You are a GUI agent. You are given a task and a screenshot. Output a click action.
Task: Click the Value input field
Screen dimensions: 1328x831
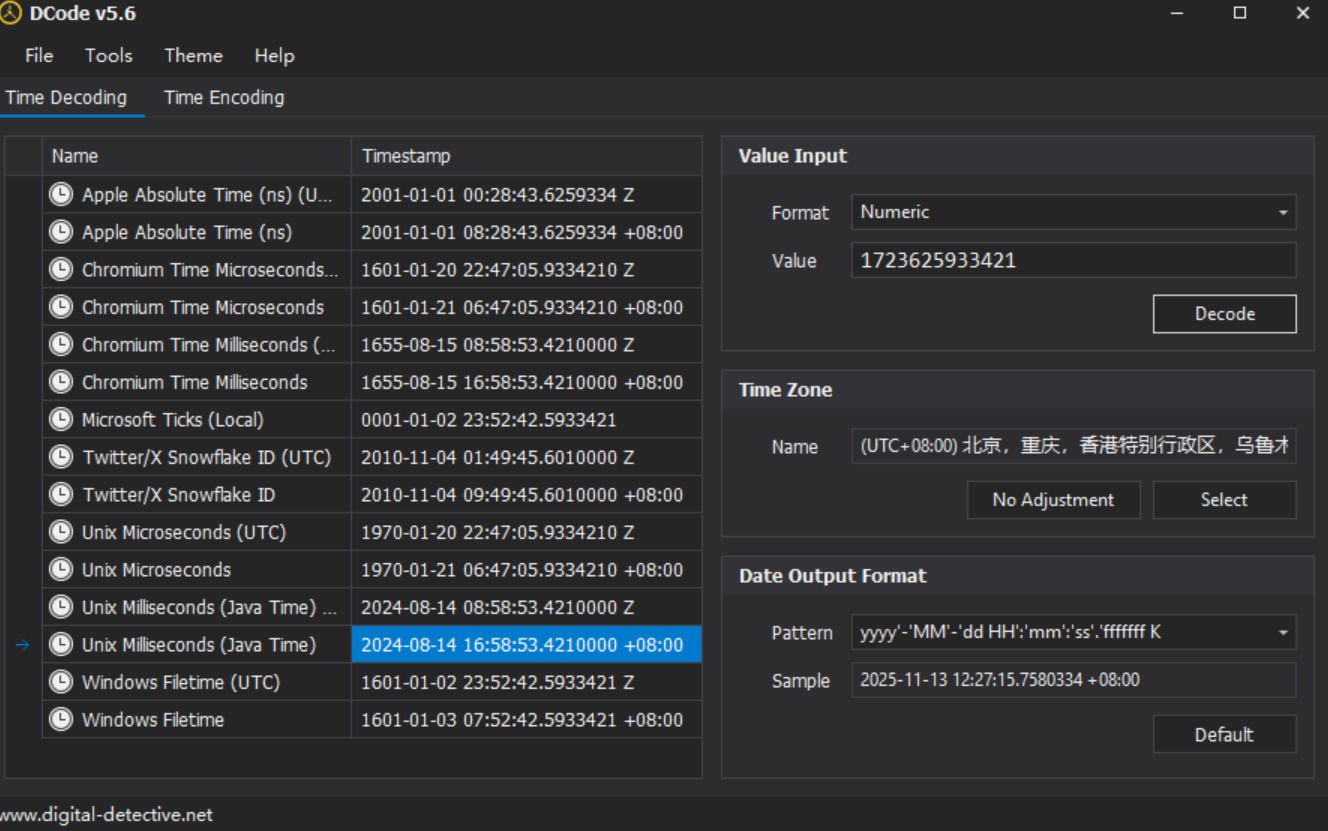(x=1073, y=261)
